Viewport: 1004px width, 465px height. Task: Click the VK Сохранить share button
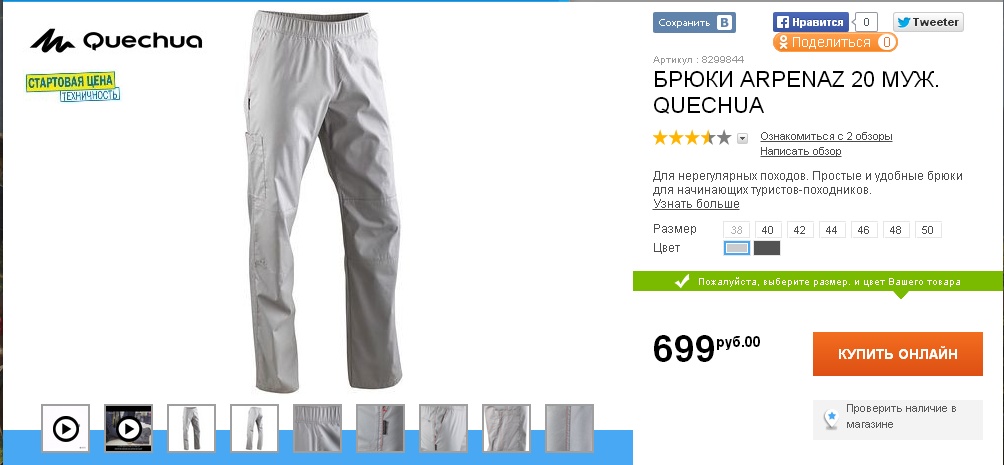tap(694, 23)
